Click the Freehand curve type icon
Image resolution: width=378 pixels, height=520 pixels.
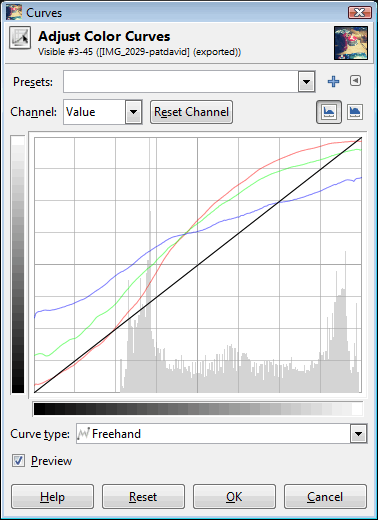[x=84, y=434]
